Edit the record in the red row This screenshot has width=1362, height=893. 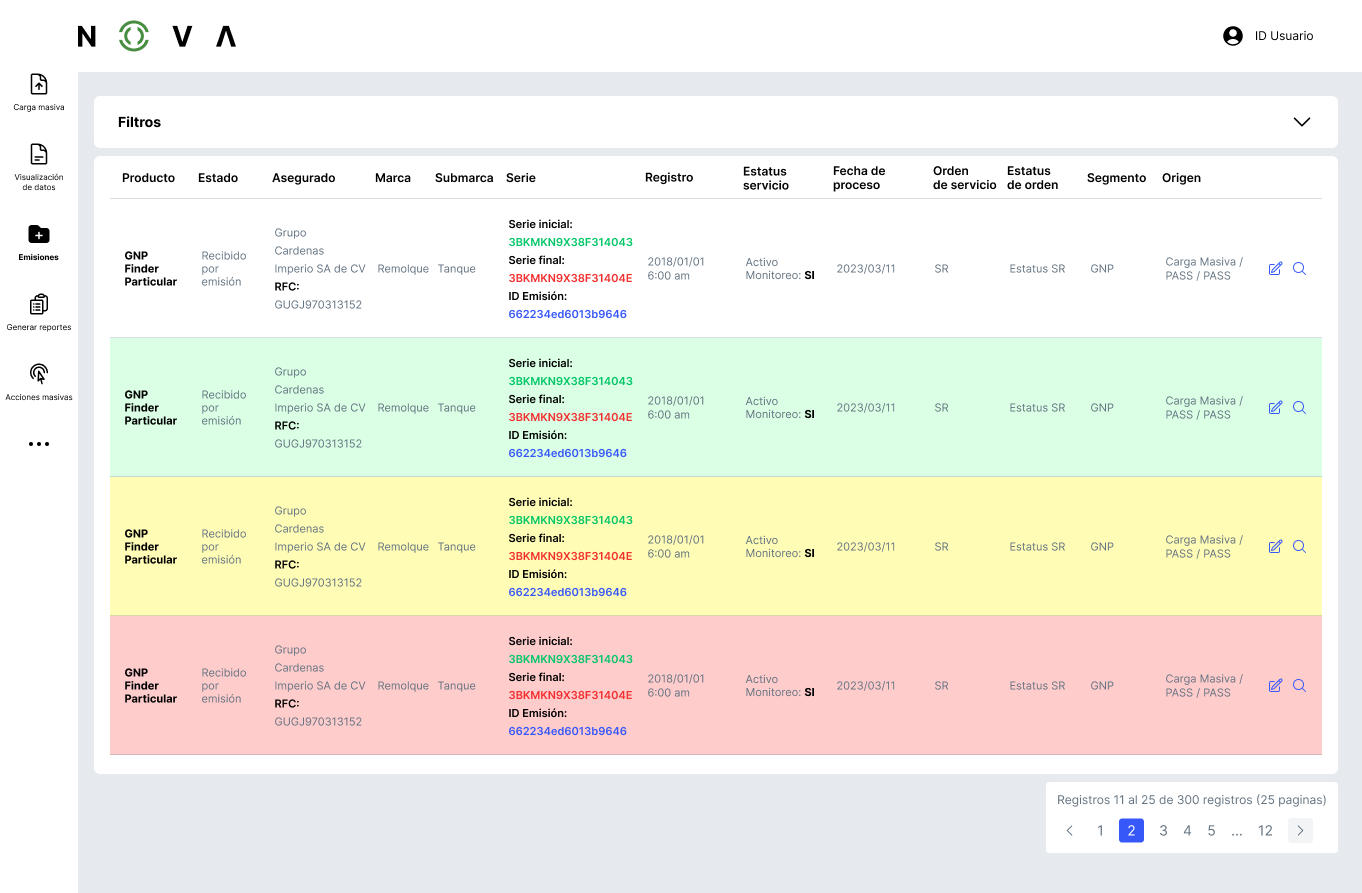click(x=1275, y=685)
